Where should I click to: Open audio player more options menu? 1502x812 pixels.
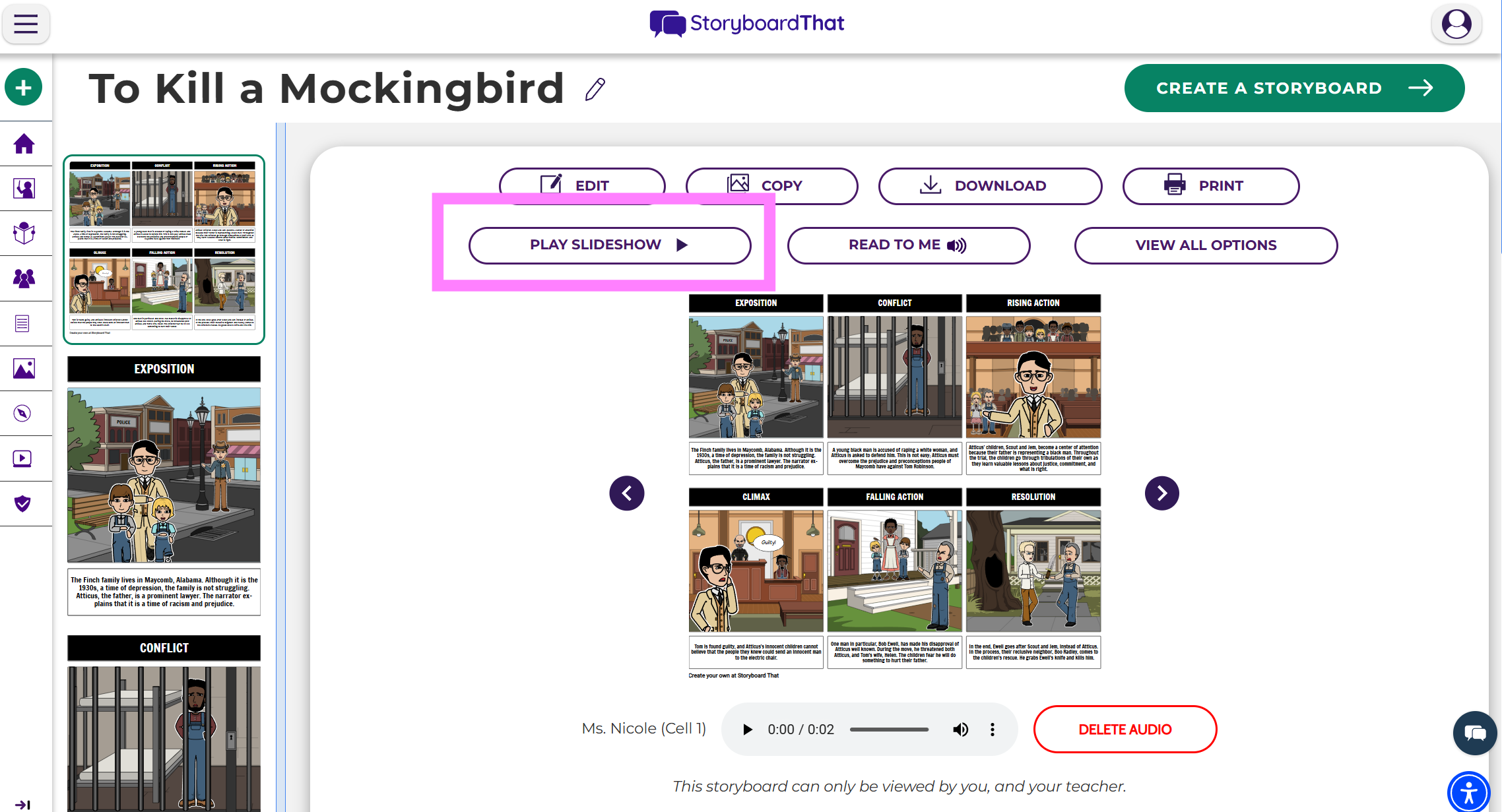point(992,730)
